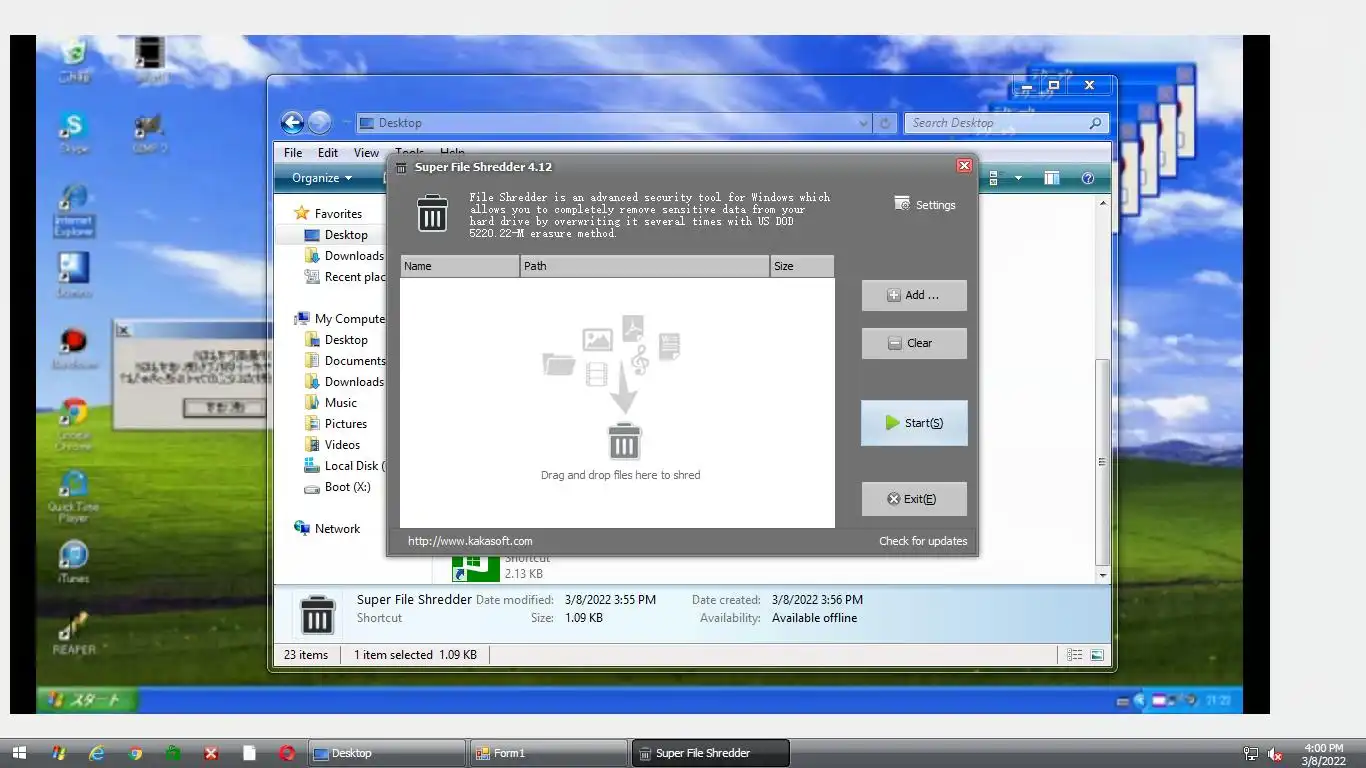This screenshot has width=1366, height=768.
Task: Sort file list by Size column
Action: click(x=802, y=266)
